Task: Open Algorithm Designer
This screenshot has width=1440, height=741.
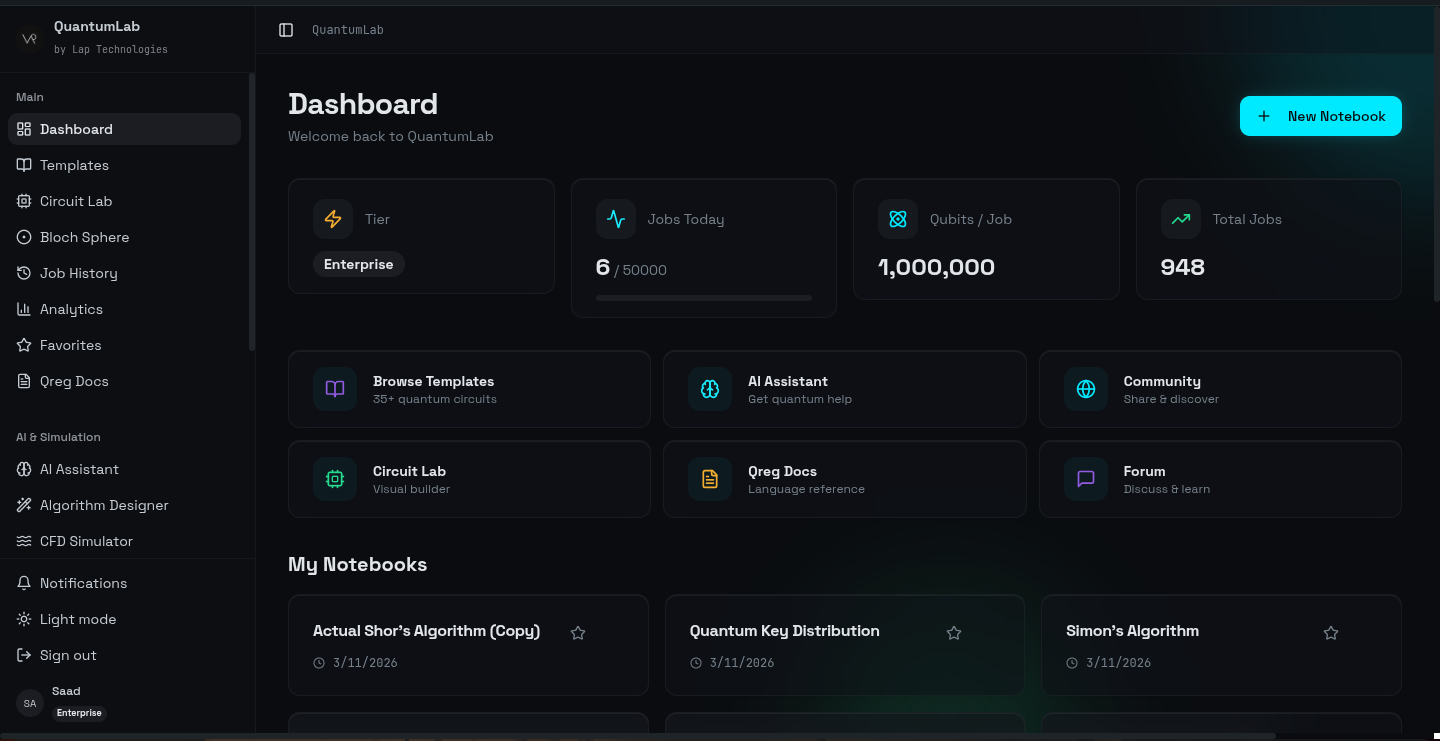Action: point(104,505)
